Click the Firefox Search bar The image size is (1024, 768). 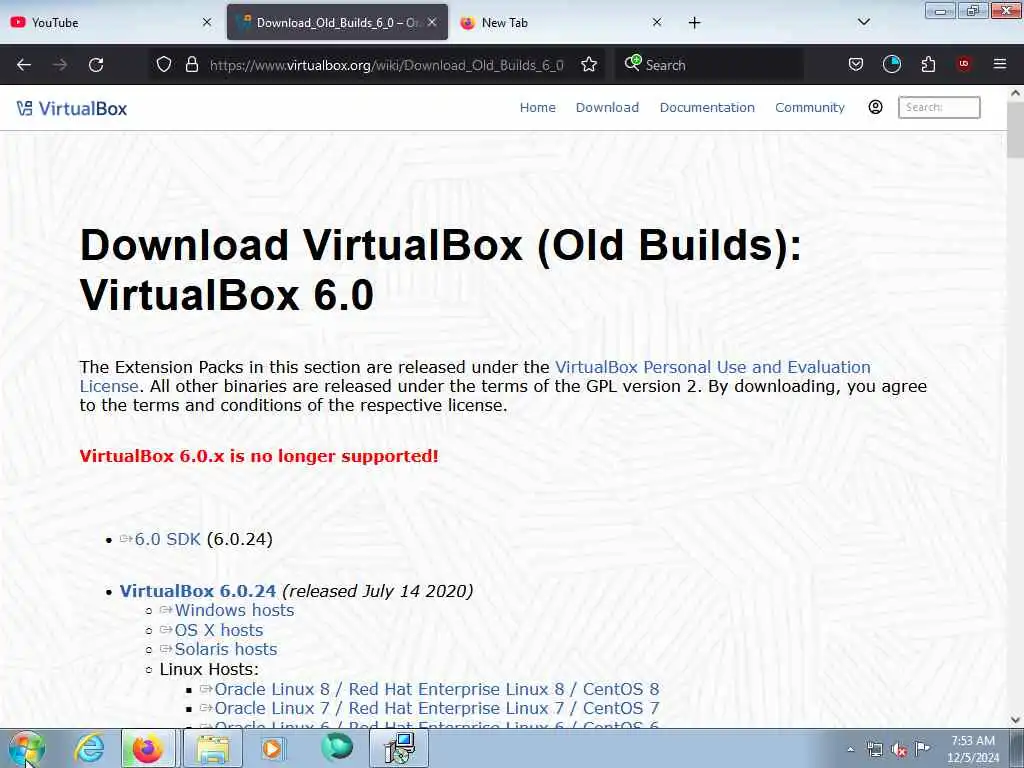[709, 65]
